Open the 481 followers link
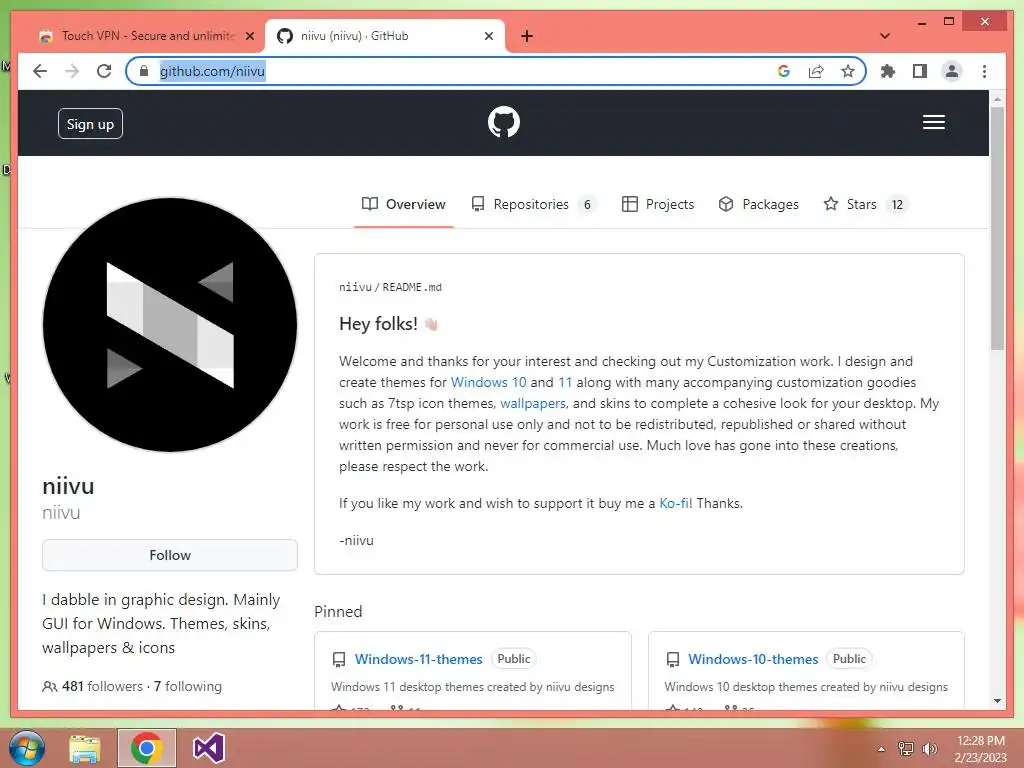This screenshot has height=768, width=1024. point(102,686)
